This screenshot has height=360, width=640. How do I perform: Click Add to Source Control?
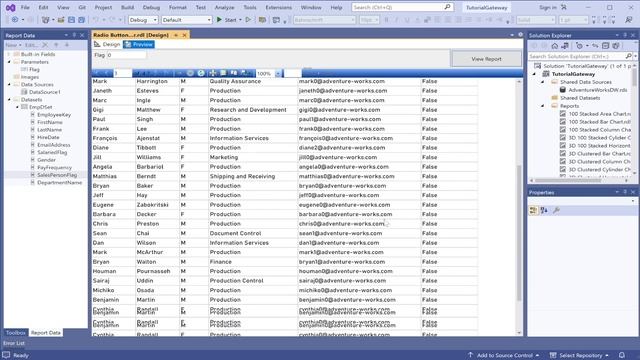point(504,355)
